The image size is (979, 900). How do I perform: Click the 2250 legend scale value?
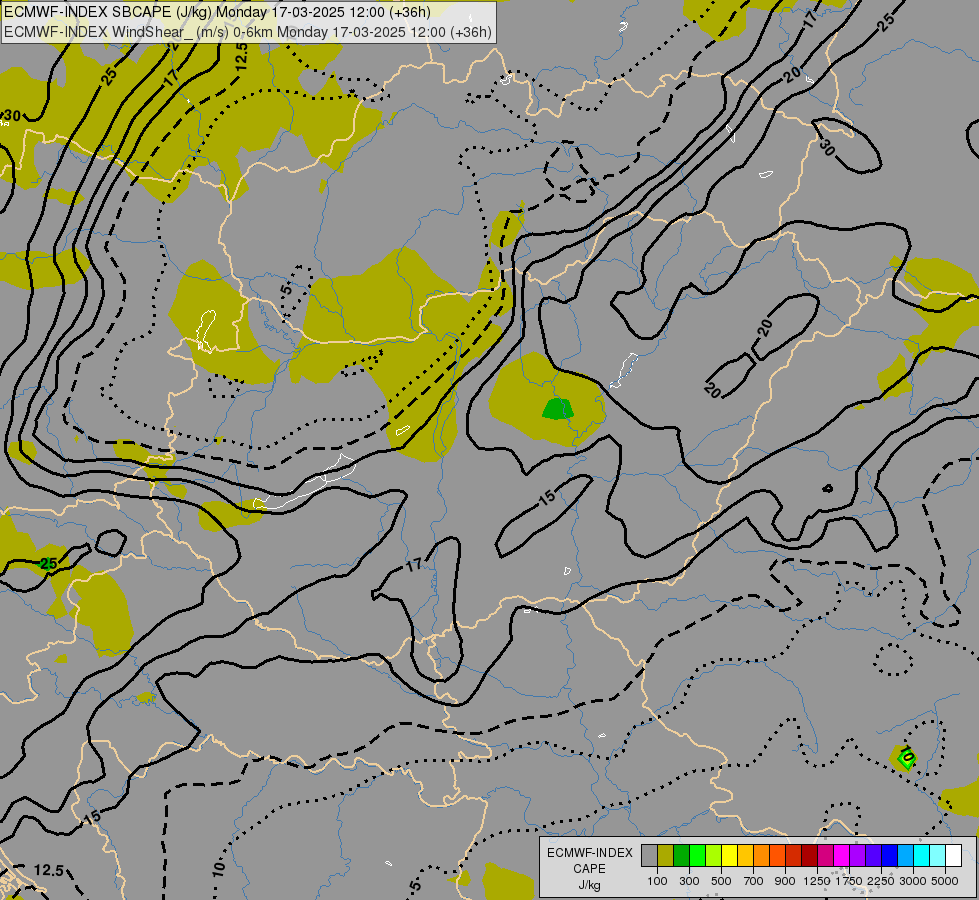click(881, 881)
